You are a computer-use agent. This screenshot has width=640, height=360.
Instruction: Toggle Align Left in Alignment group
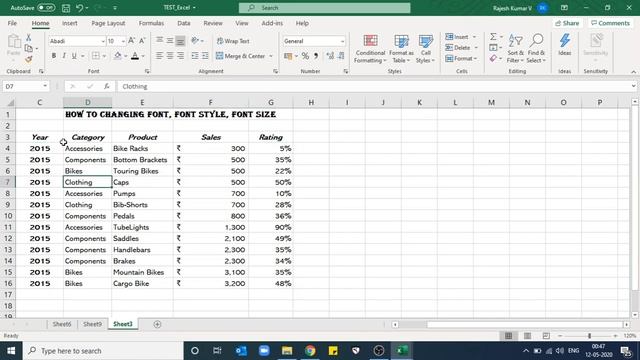coord(159,56)
